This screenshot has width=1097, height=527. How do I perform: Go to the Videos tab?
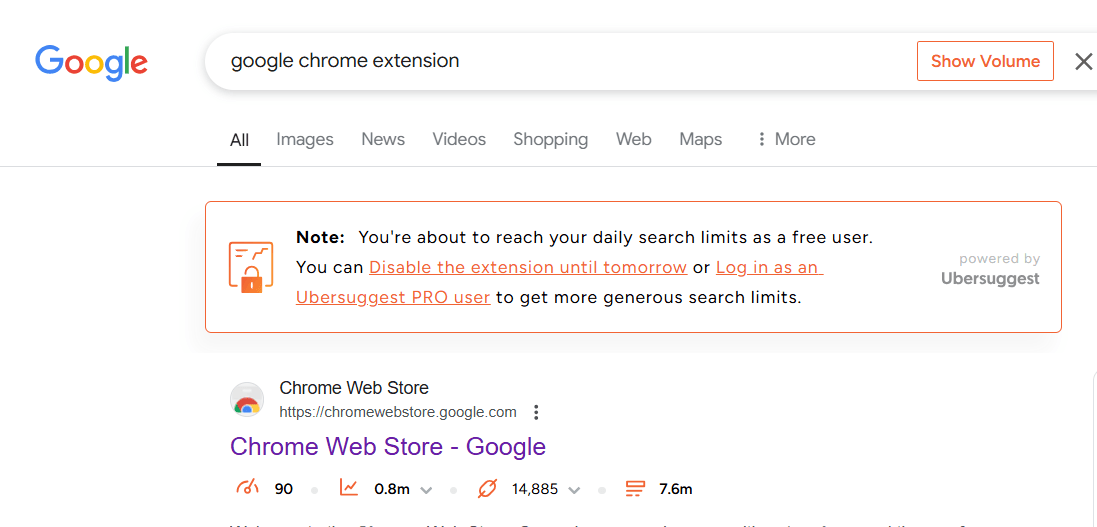[x=459, y=139]
